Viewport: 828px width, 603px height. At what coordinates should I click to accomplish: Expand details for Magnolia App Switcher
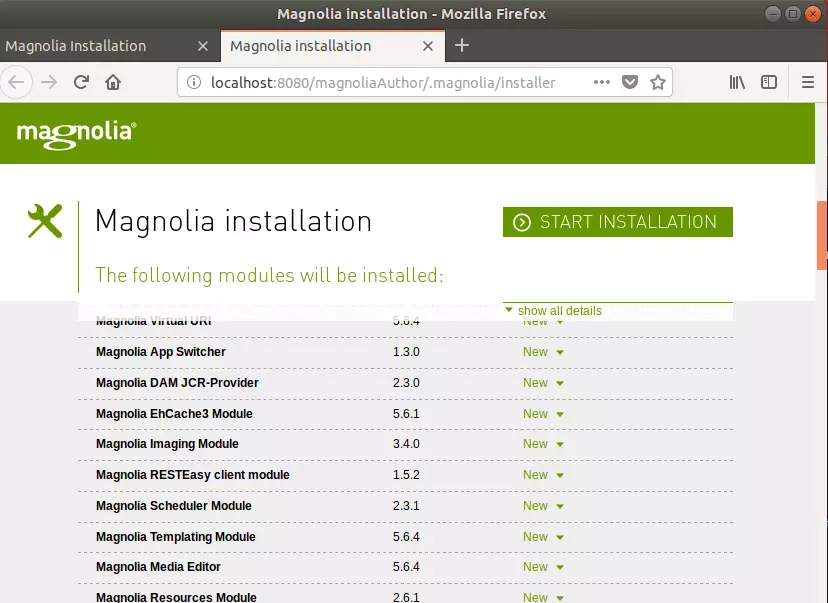tap(543, 352)
